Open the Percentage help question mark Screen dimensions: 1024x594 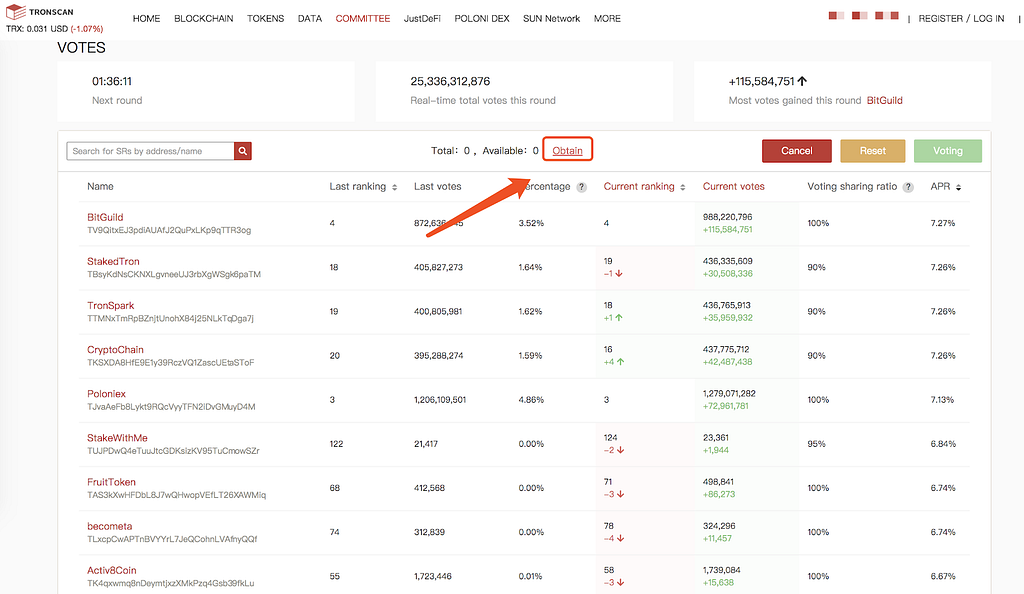[581, 187]
